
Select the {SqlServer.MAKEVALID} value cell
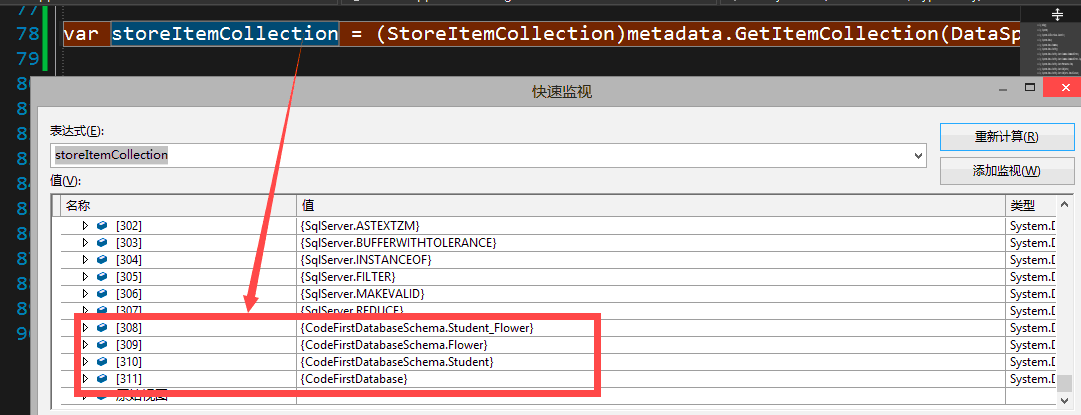click(651, 294)
